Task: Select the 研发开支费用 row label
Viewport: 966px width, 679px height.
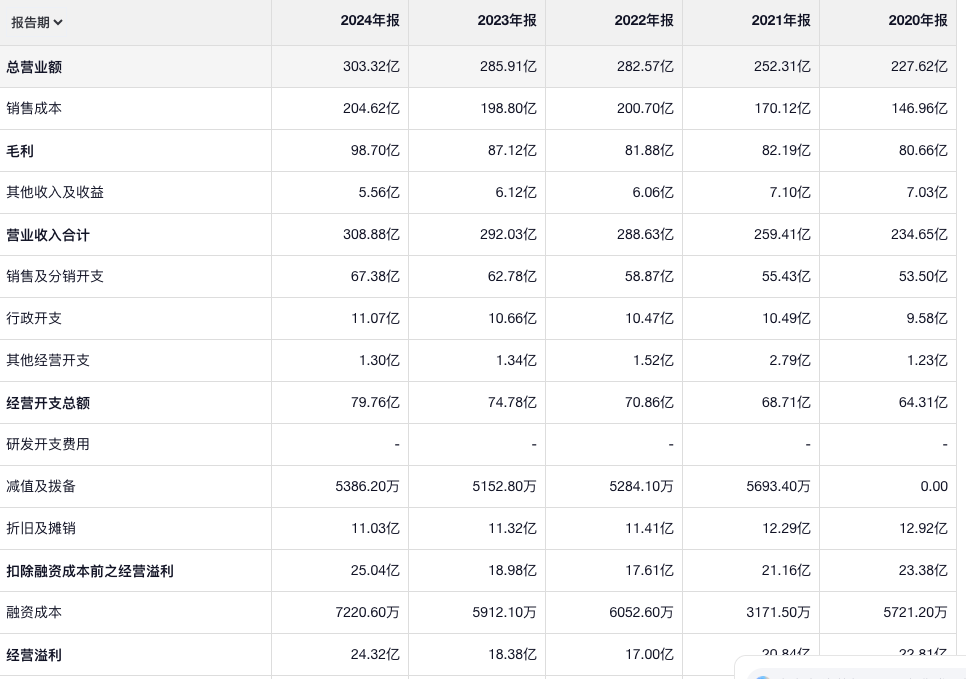Action: tap(48, 444)
